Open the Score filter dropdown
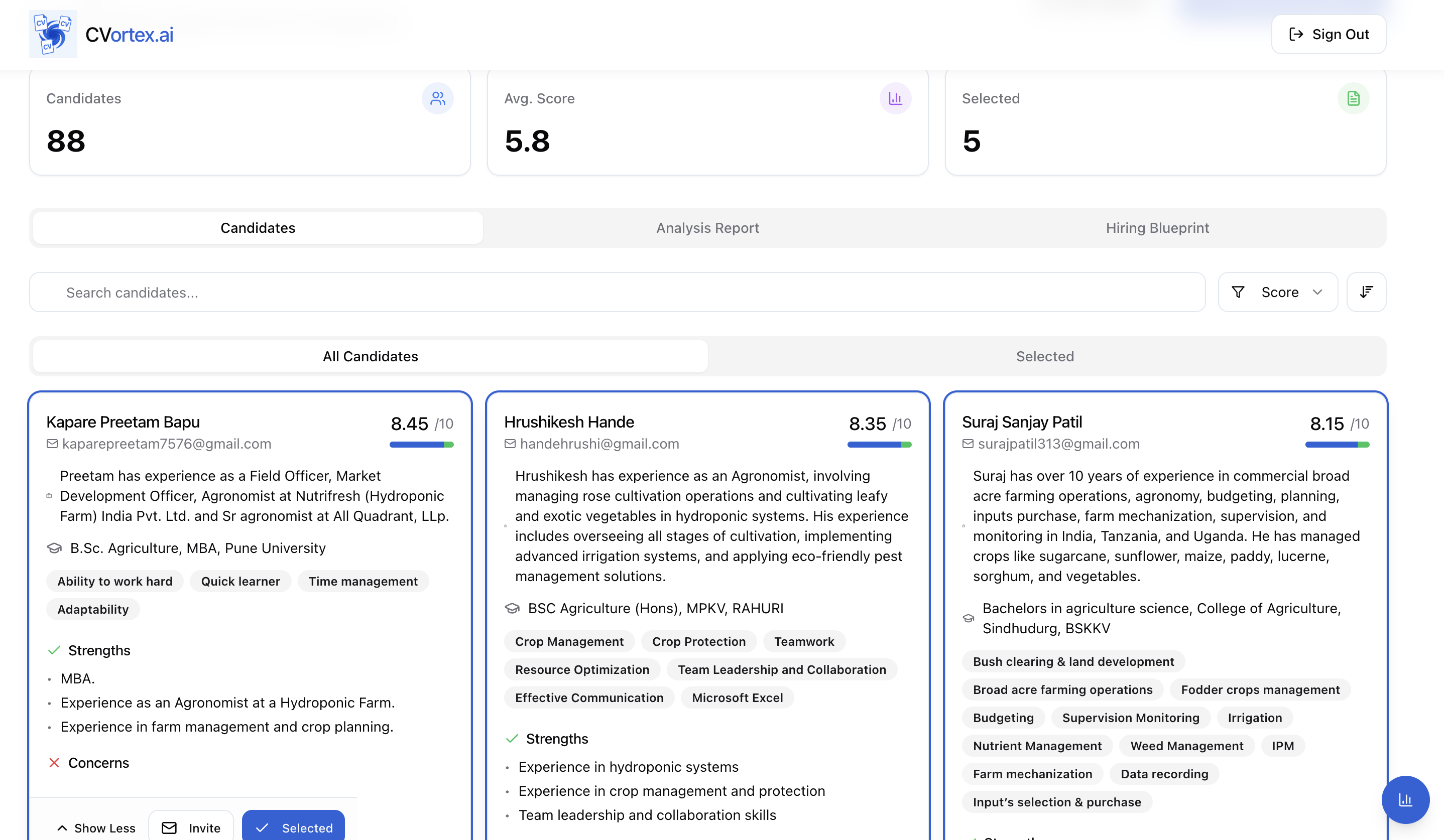This screenshot has width=1444, height=840. tap(1277, 292)
